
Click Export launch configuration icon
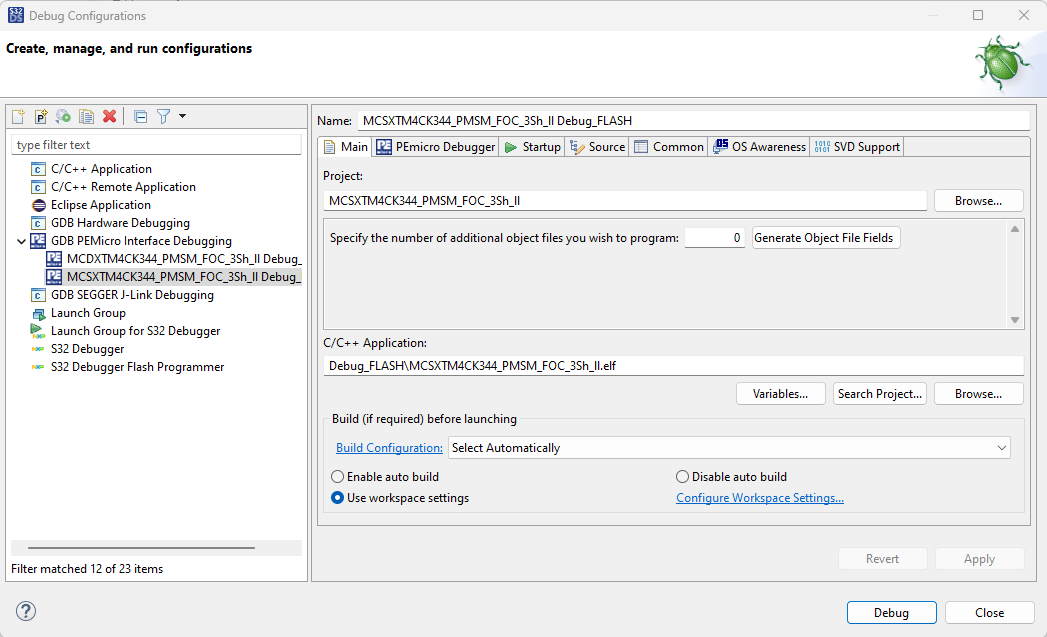(63, 117)
